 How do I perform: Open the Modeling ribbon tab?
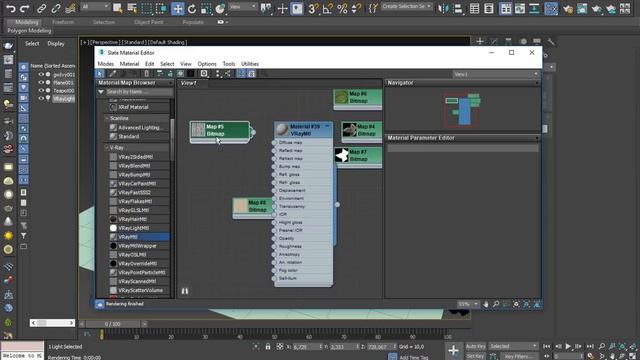27,22
